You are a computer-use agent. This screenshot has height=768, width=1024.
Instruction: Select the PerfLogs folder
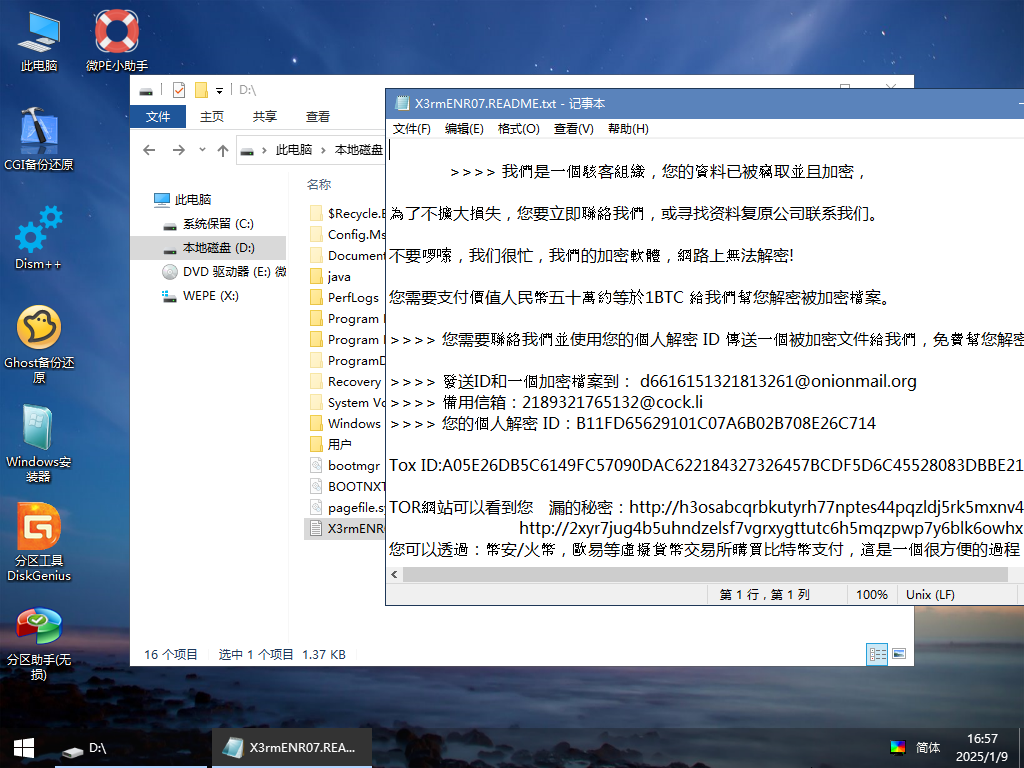point(344,297)
